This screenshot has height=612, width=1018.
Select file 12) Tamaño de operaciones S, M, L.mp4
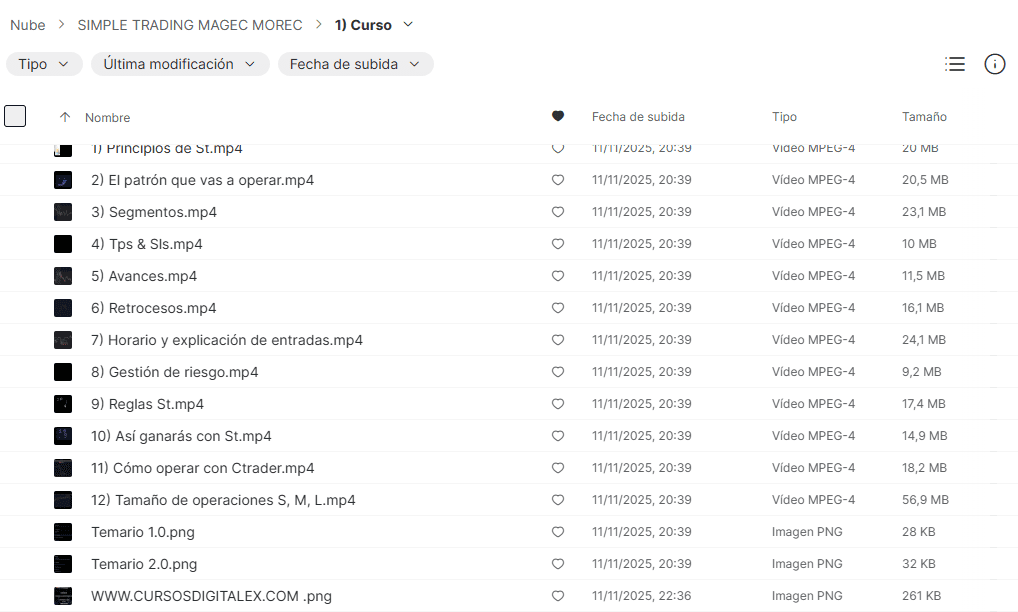tap(223, 500)
